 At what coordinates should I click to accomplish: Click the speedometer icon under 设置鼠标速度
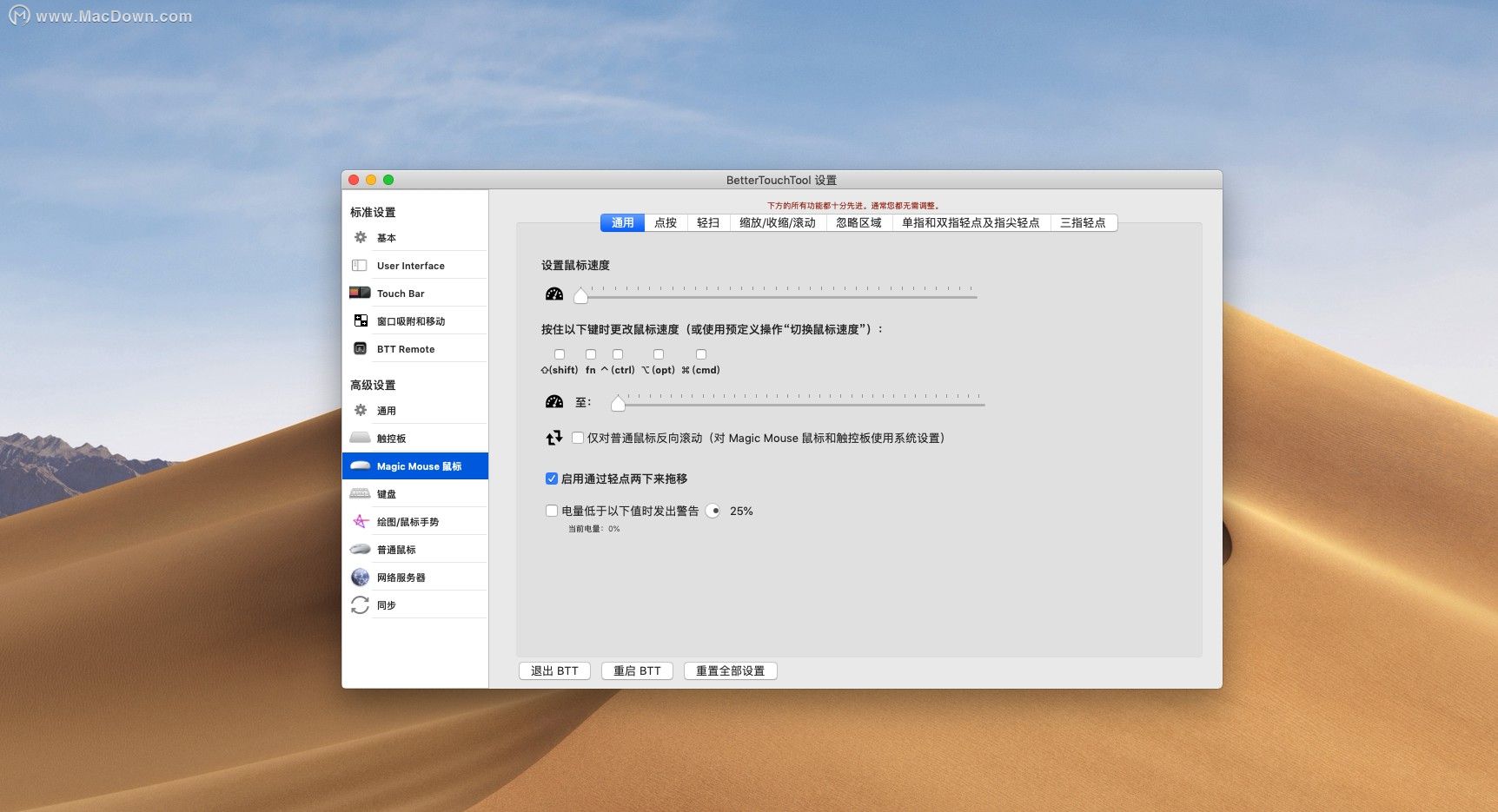[x=554, y=294]
